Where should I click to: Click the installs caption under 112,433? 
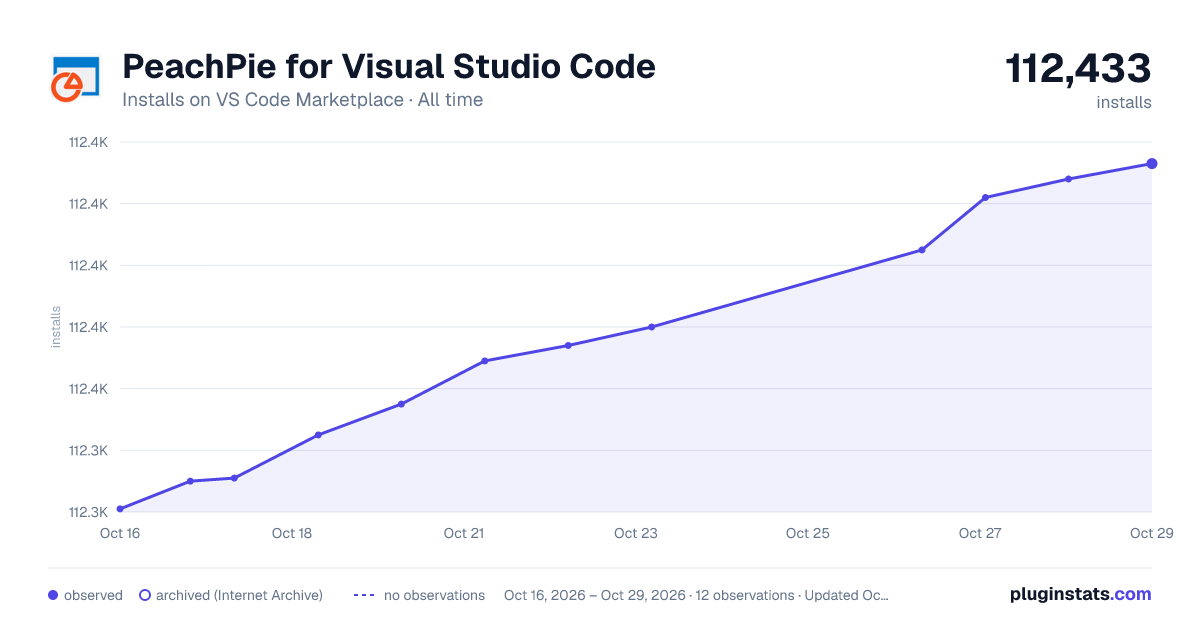(x=1124, y=102)
